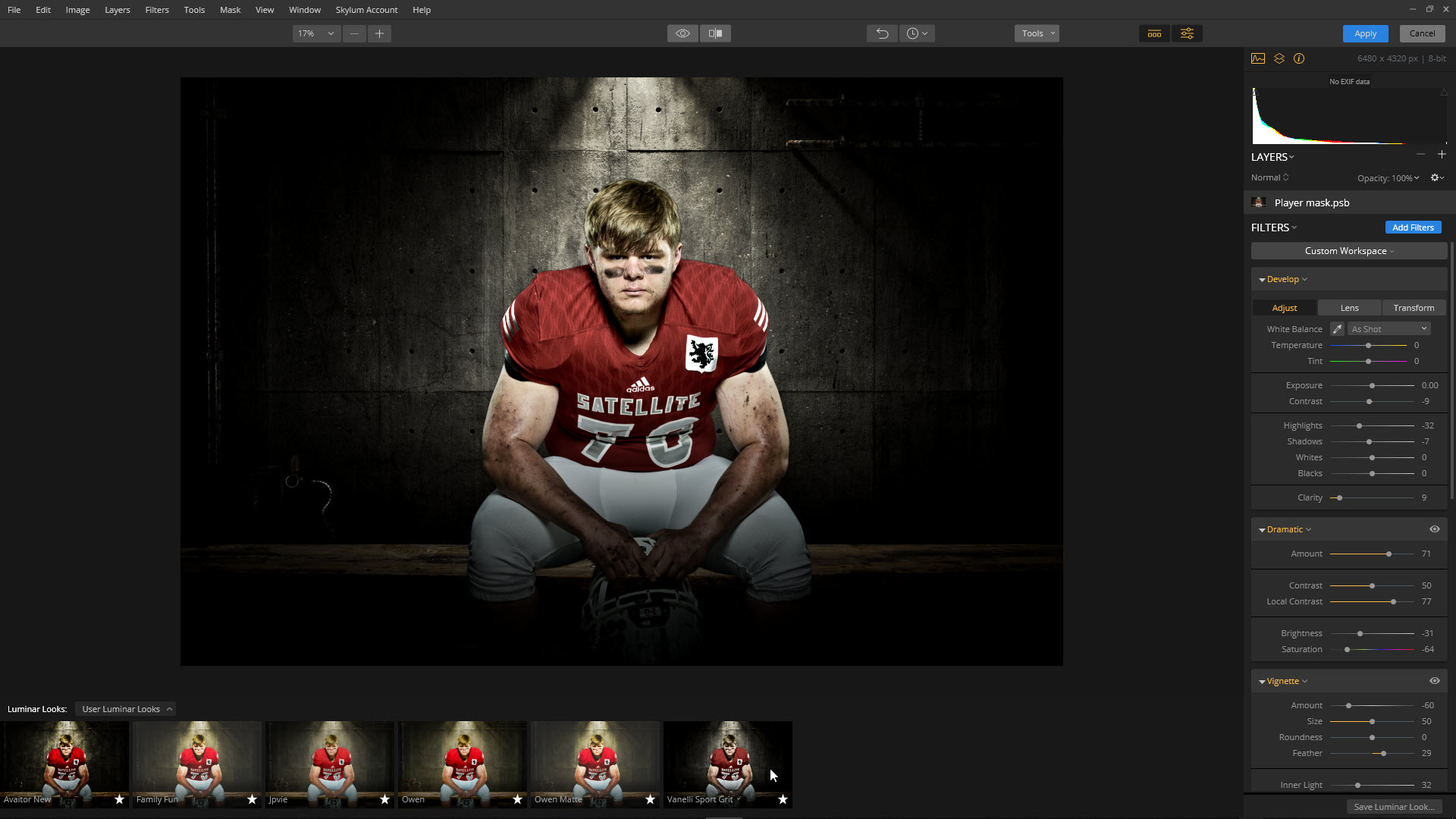Show the histogram panel icon
The width and height of the screenshot is (1456, 819).
click(x=1258, y=58)
